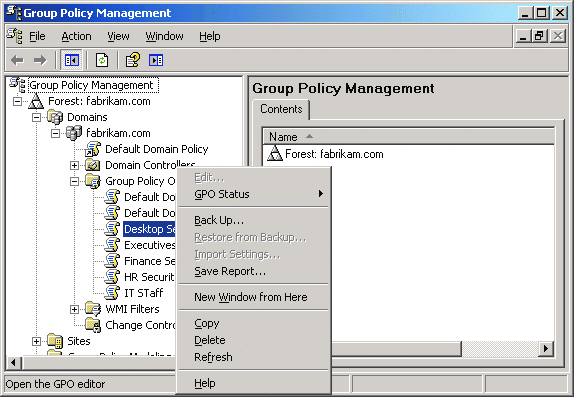Screen dimensions: 574x397
Task: Expand the Domain Controllers node
Action: (74, 165)
